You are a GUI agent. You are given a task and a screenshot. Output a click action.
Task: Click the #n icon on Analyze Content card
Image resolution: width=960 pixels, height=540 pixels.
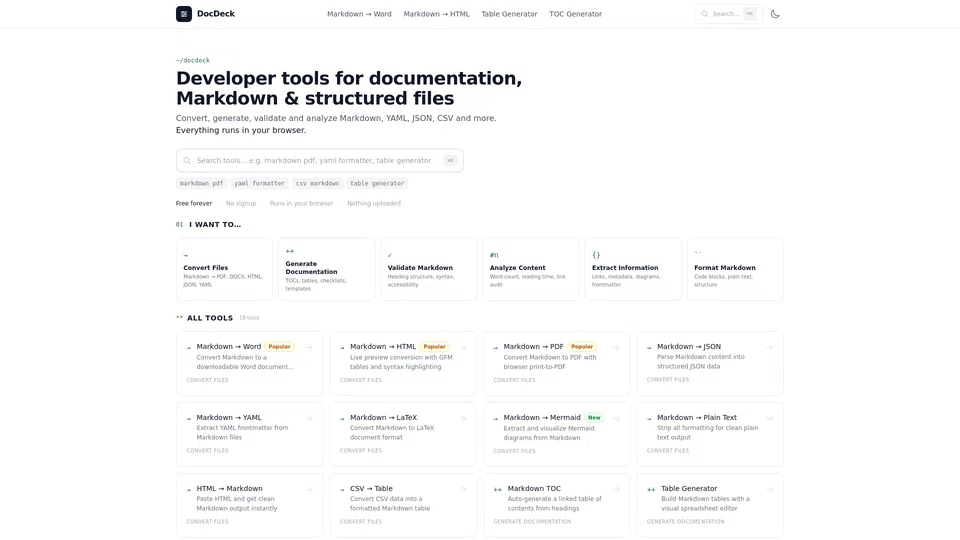click(x=494, y=255)
